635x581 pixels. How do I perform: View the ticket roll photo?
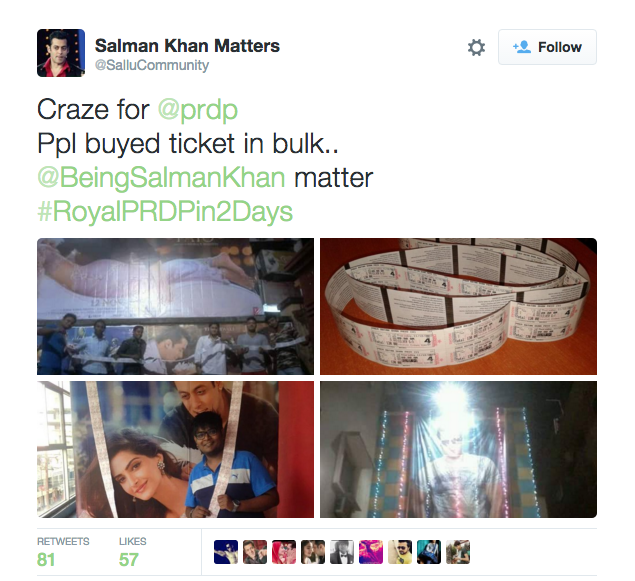[x=458, y=306]
